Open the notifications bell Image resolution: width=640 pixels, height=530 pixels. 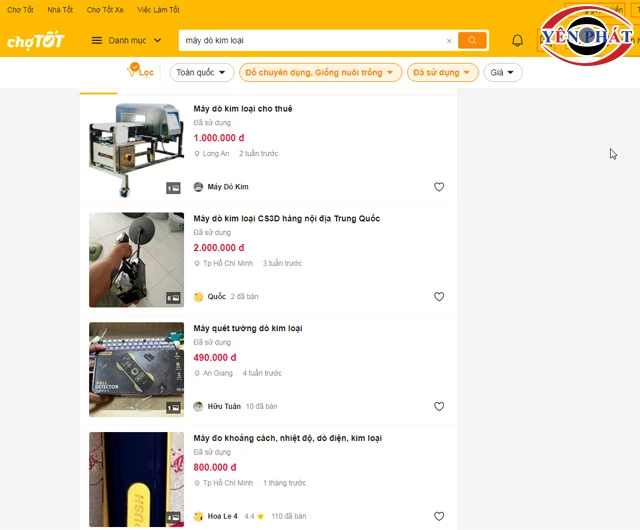(517, 41)
